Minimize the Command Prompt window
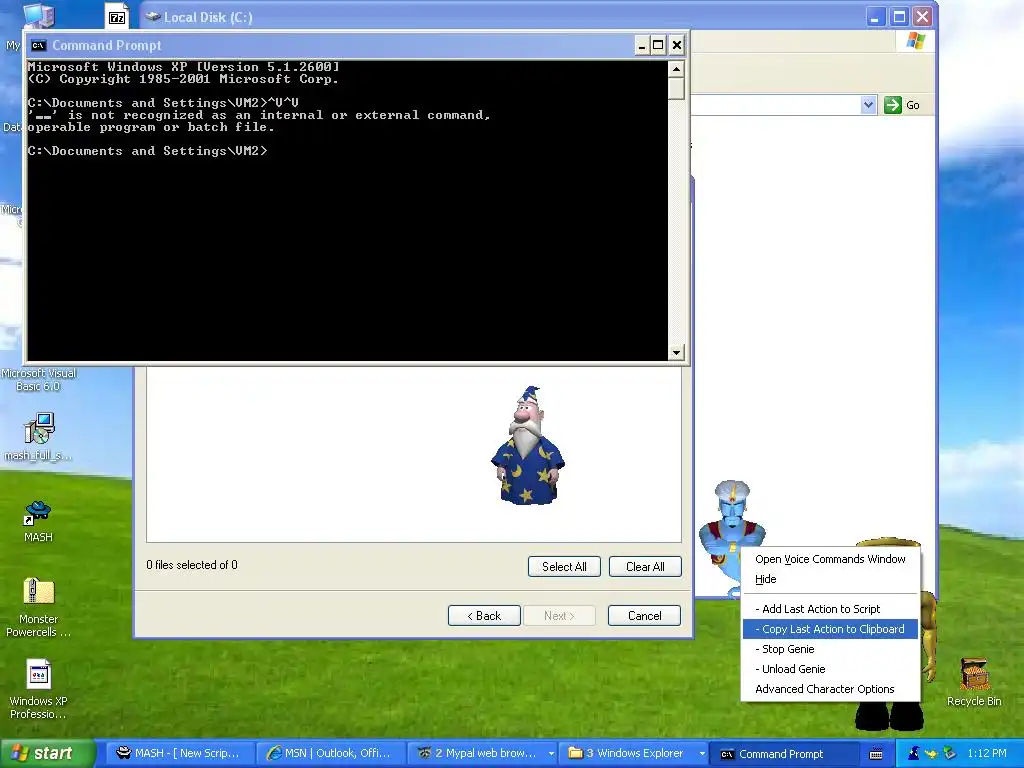Screen dimensions: 1024x768 (x=641, y=45)
